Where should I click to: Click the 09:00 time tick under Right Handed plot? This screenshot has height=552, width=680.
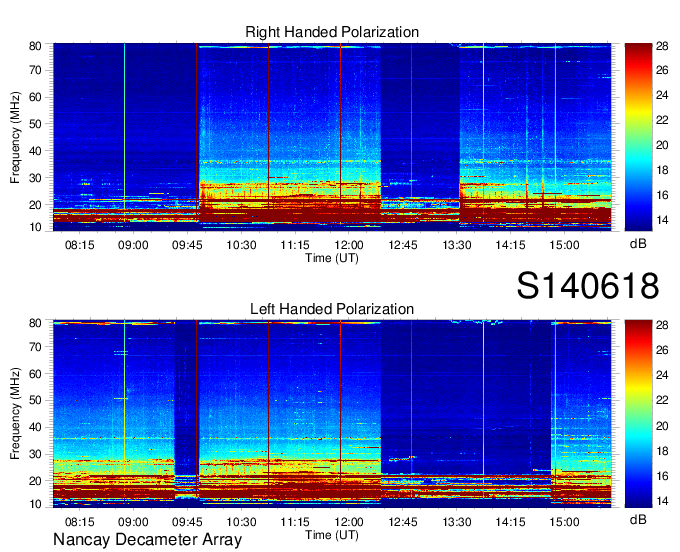[x=133, y=245]
